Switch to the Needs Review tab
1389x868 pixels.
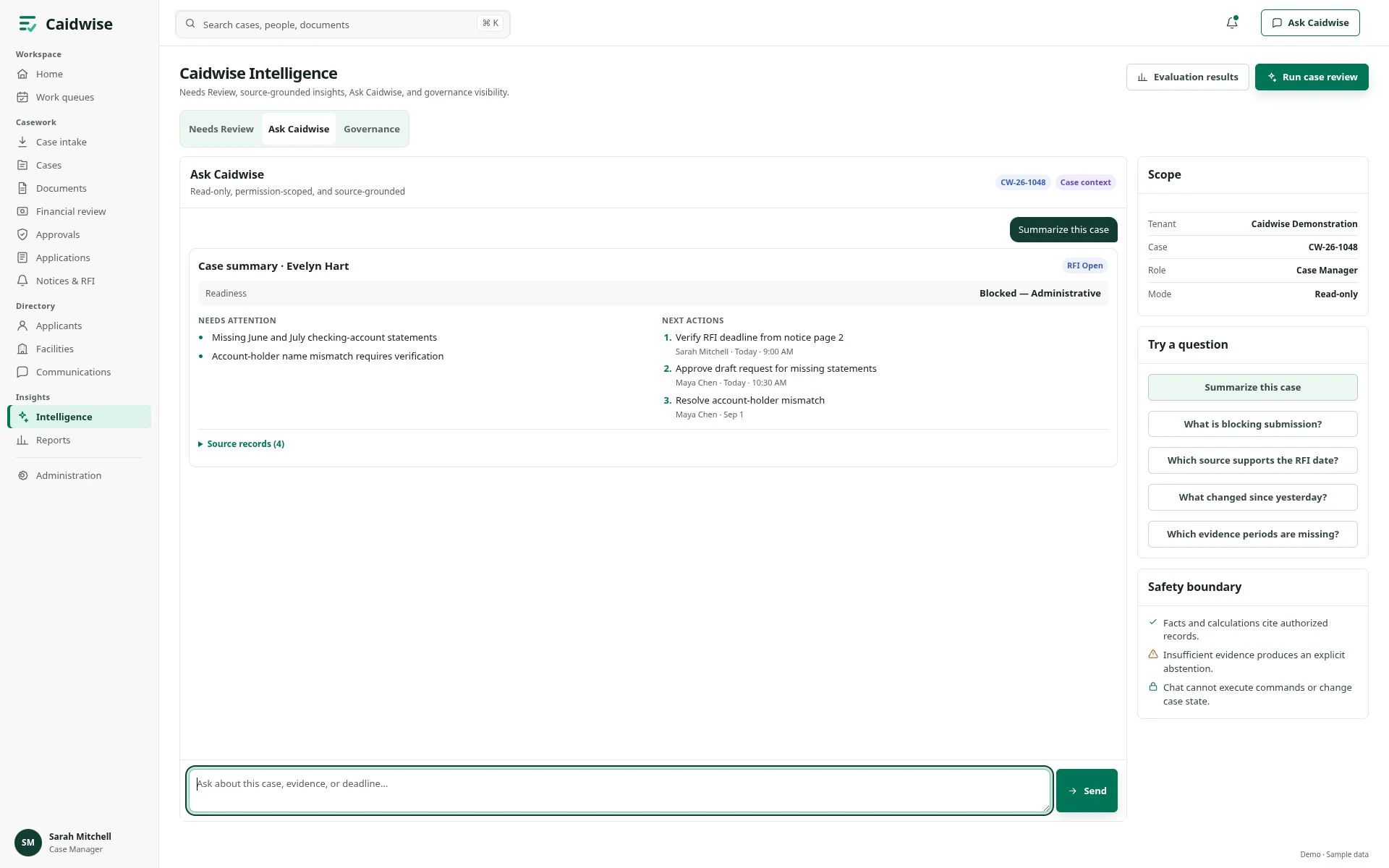[x=221, y=129]
